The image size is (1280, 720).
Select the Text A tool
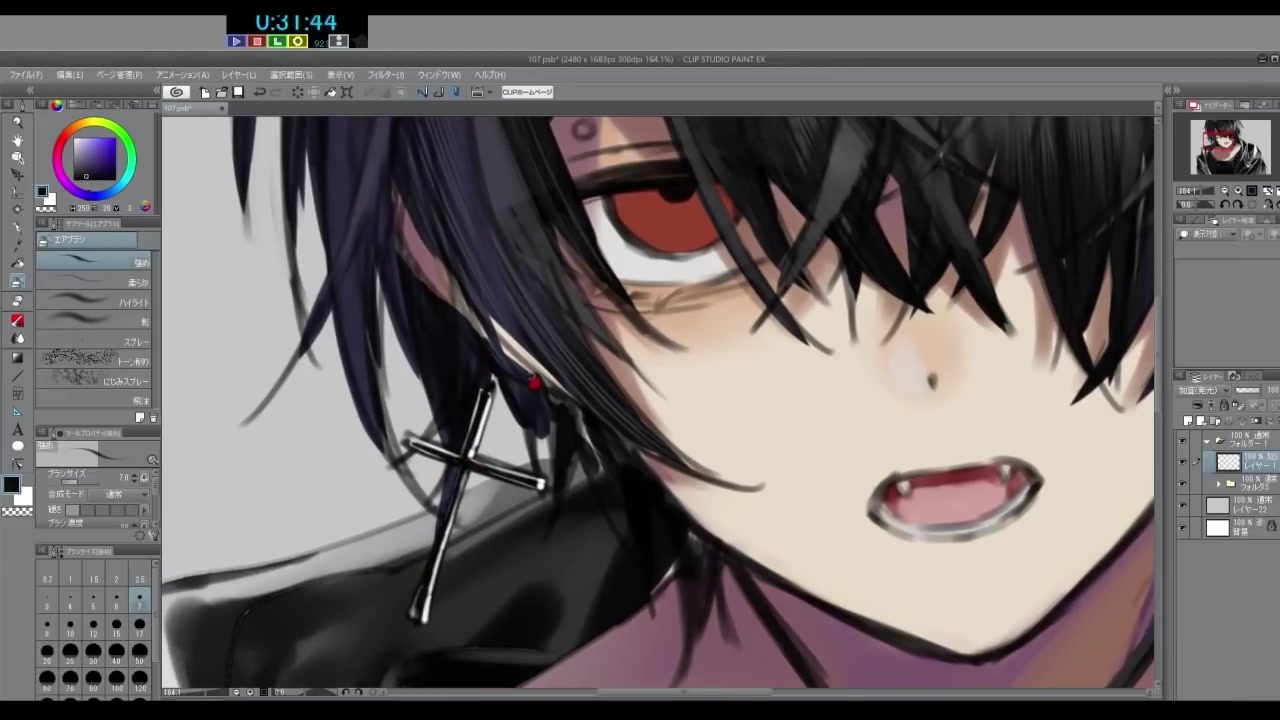(17, 430)
